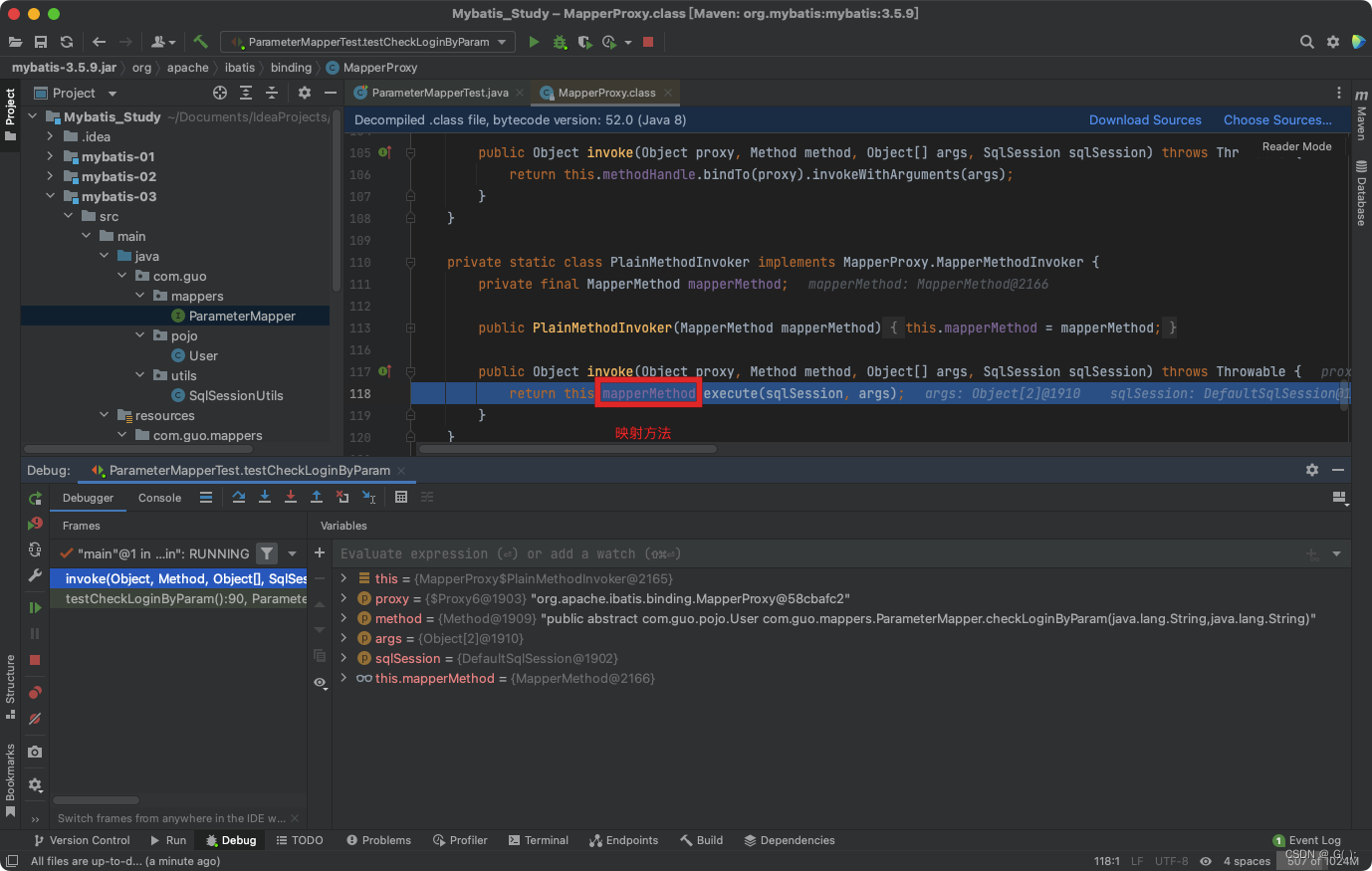Click the Step Out up-arrow icon
1372x871 pixels.
coord(317,497)
